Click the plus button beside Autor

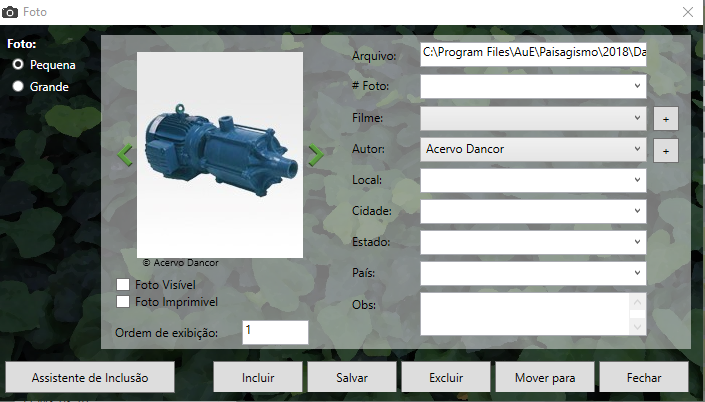[x=665, y=151]
